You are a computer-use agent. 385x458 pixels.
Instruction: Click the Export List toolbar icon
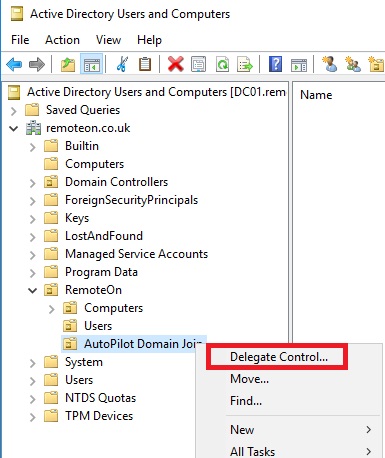(x=245, y=64)
